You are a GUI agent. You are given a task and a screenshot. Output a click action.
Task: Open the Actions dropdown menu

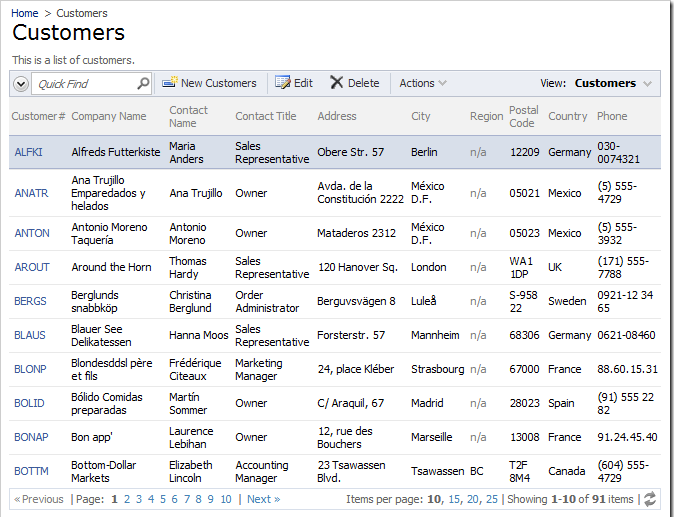click(x=423, y=83)
